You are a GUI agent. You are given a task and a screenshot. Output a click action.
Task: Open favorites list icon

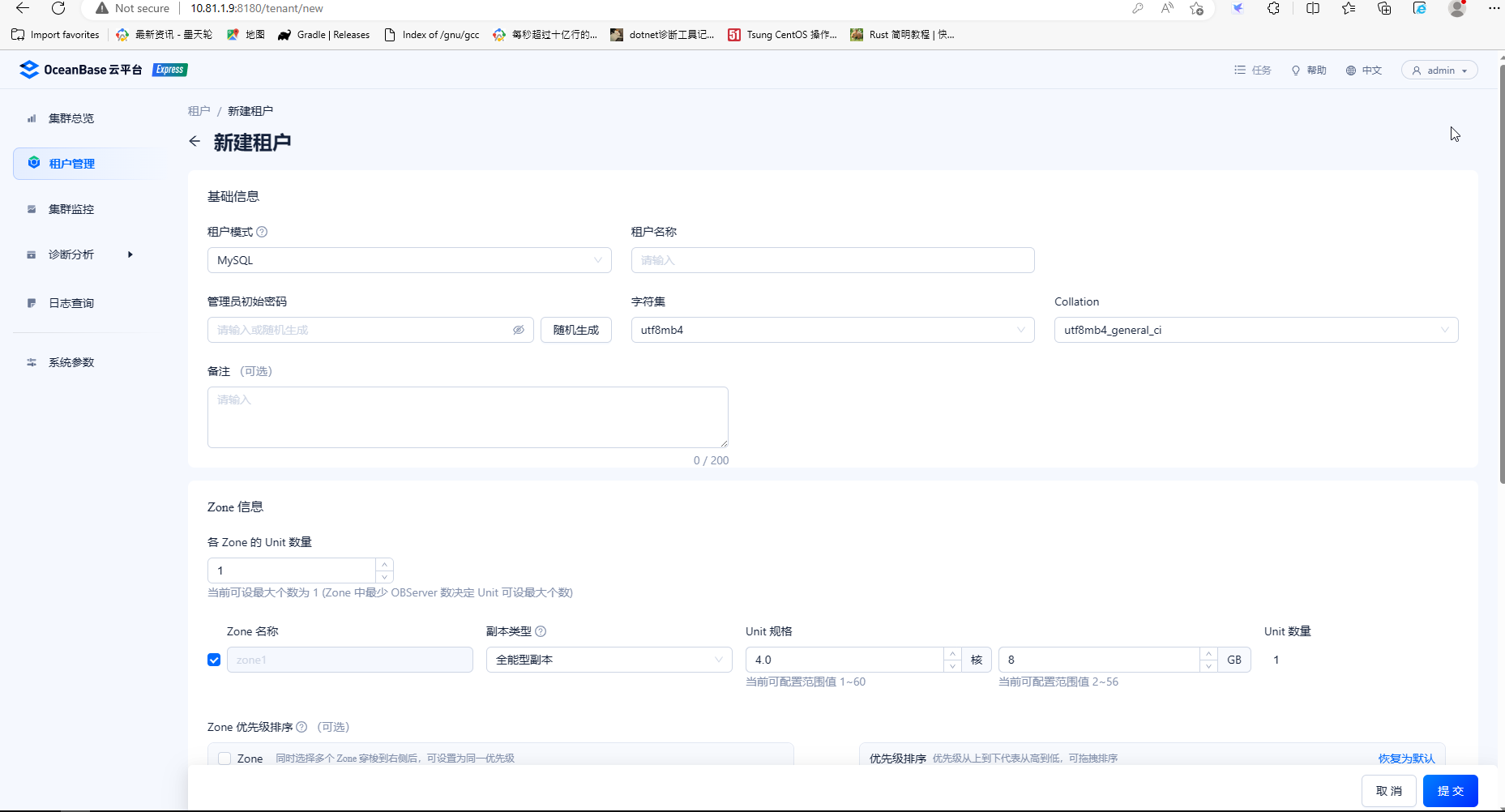(1349, 8)
